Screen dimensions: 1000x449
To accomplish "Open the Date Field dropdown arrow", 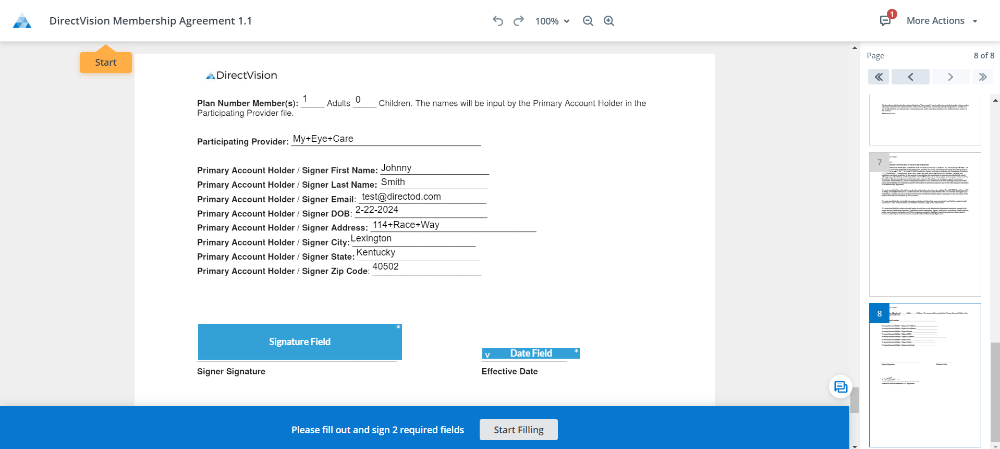I will pos(488,354).
